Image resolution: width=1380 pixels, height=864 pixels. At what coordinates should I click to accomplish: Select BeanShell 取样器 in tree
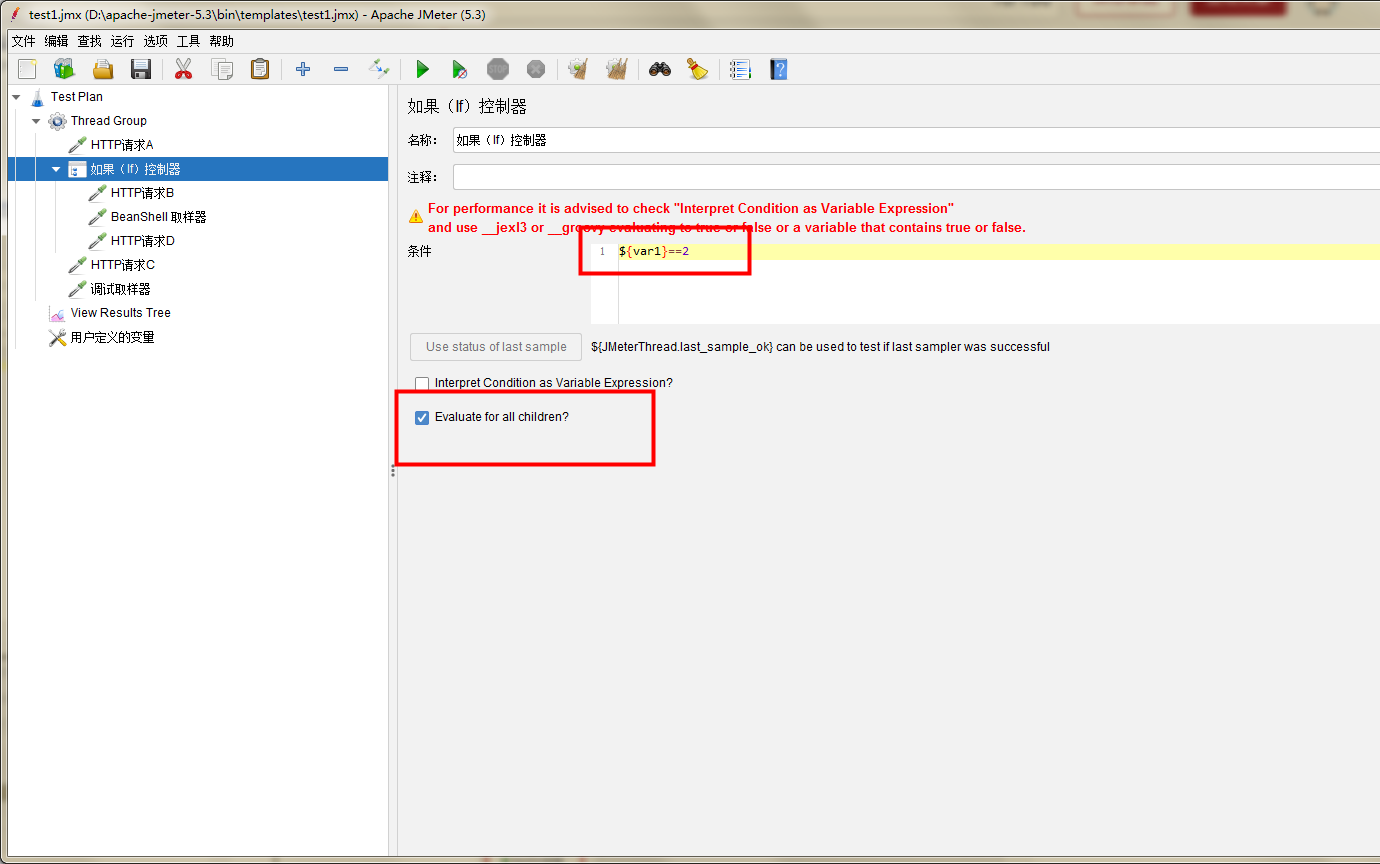158,217
